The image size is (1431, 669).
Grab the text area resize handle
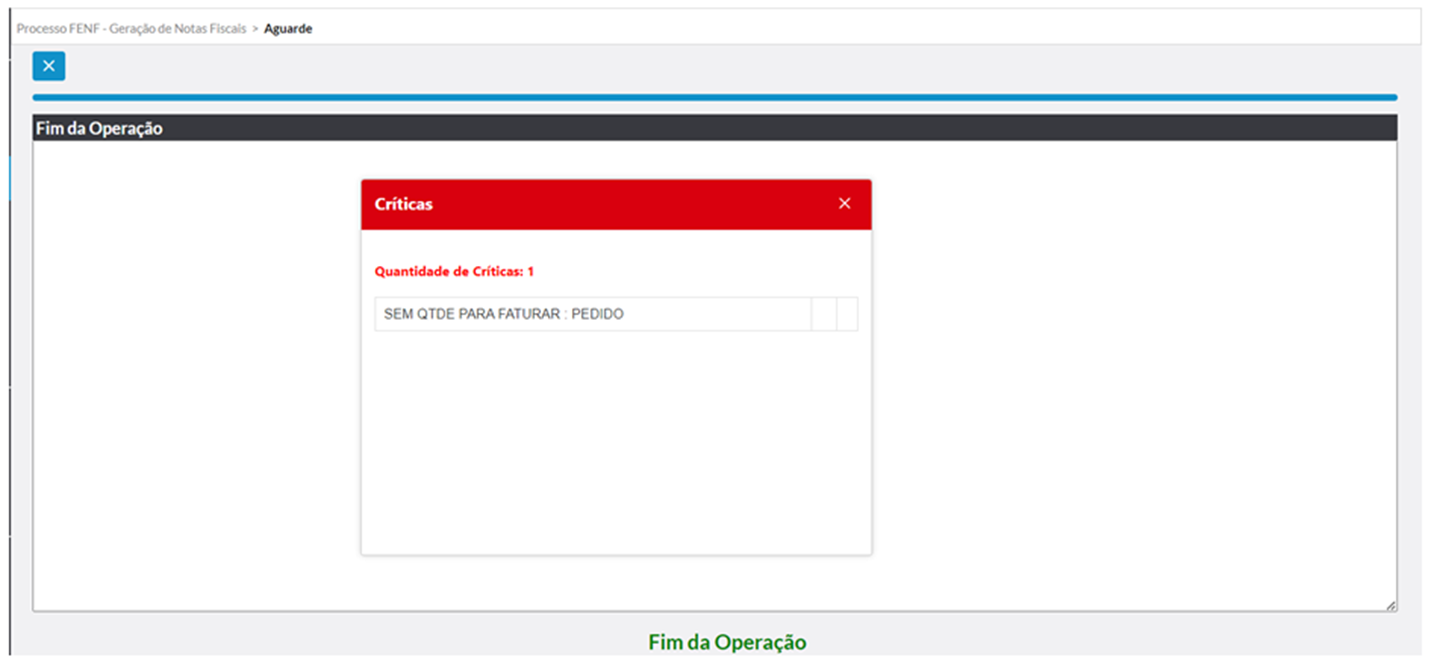[1390, 605]
